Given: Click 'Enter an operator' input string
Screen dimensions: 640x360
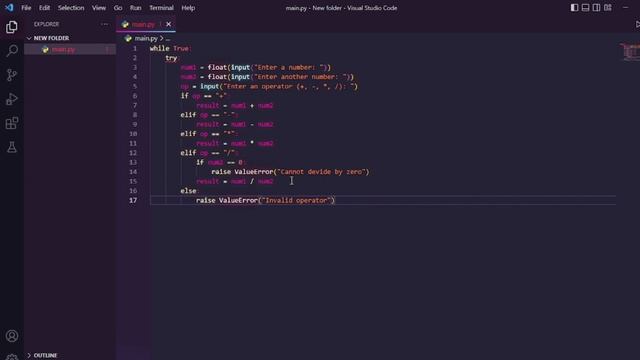Looking at the screenshot, I should point(289,87).
